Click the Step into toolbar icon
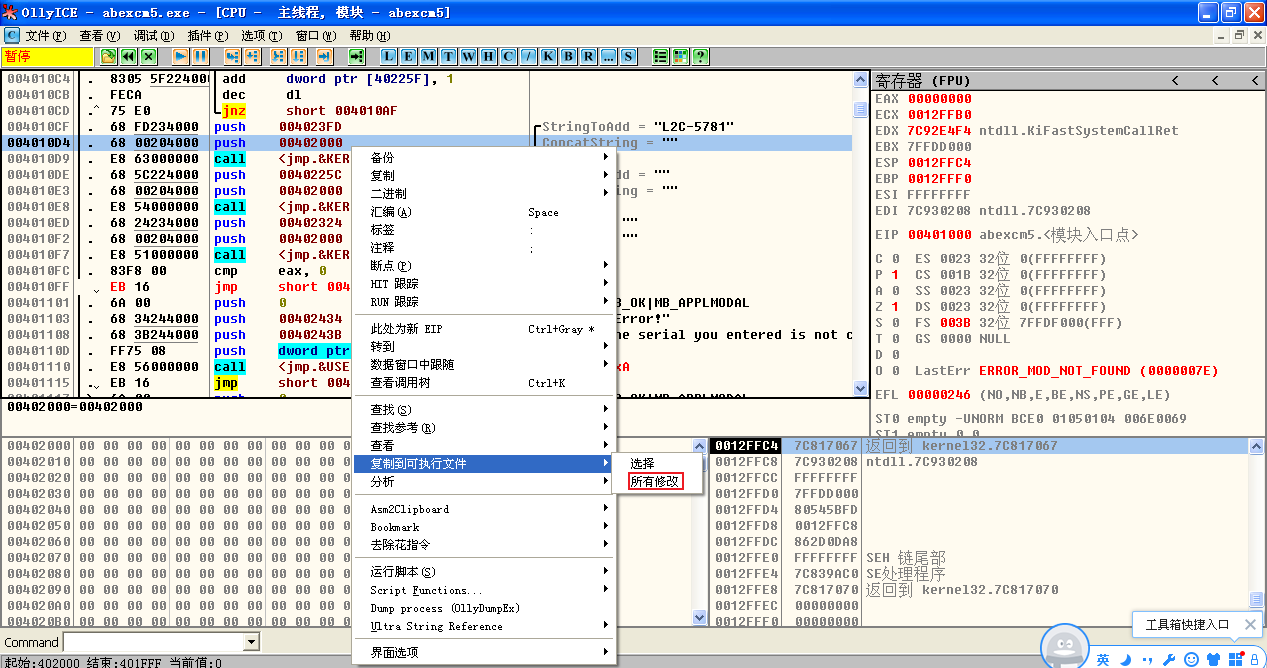1267x668 pixels. tap(233, 56)
